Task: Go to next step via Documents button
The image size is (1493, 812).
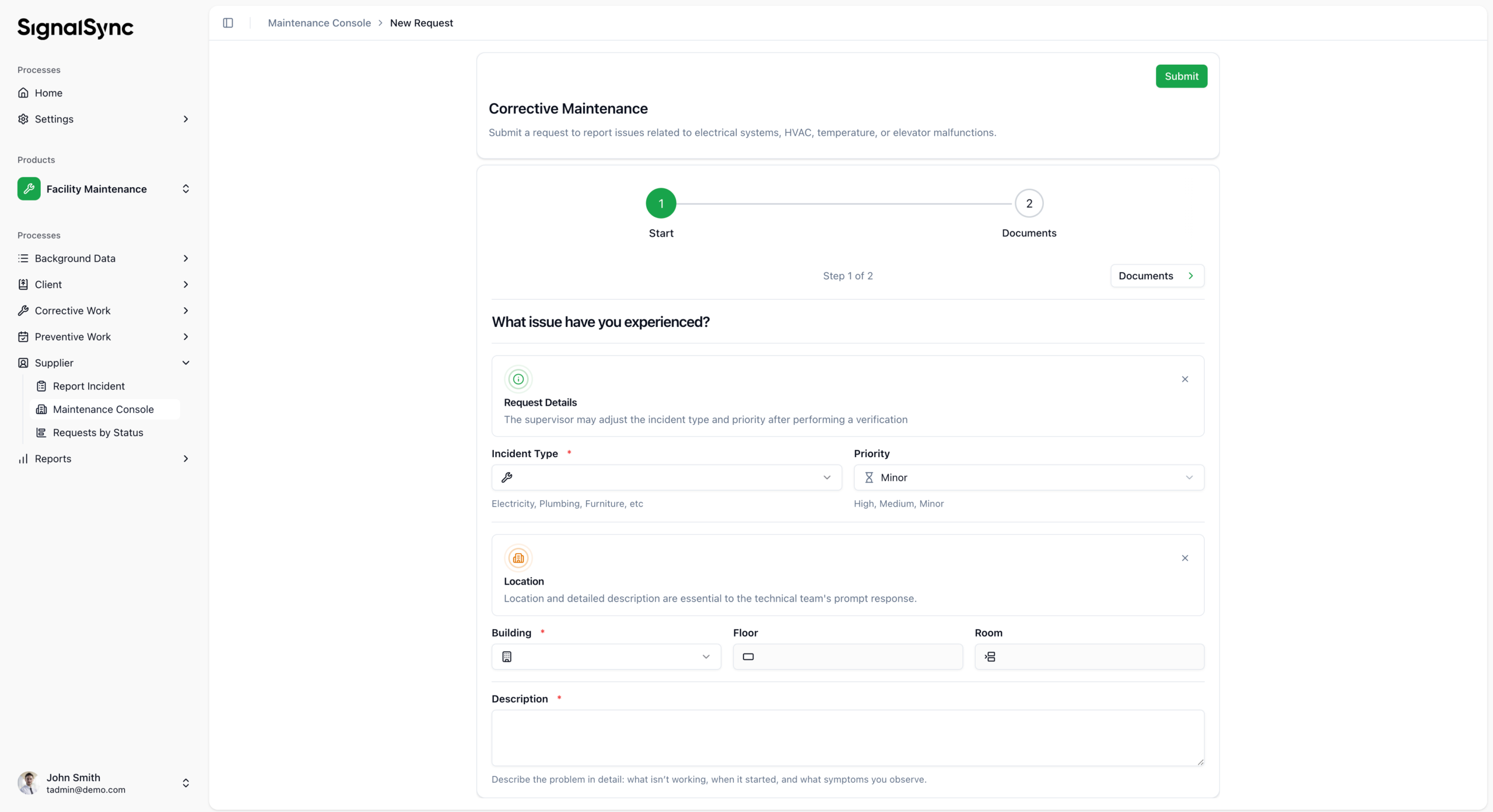Action: pyautogui.click(x=1156, y=276)
